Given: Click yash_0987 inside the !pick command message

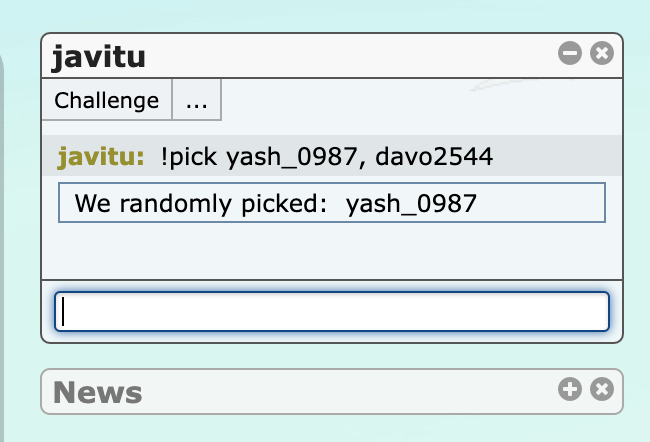Looking at the screenshot, I should tap(292, 157).
